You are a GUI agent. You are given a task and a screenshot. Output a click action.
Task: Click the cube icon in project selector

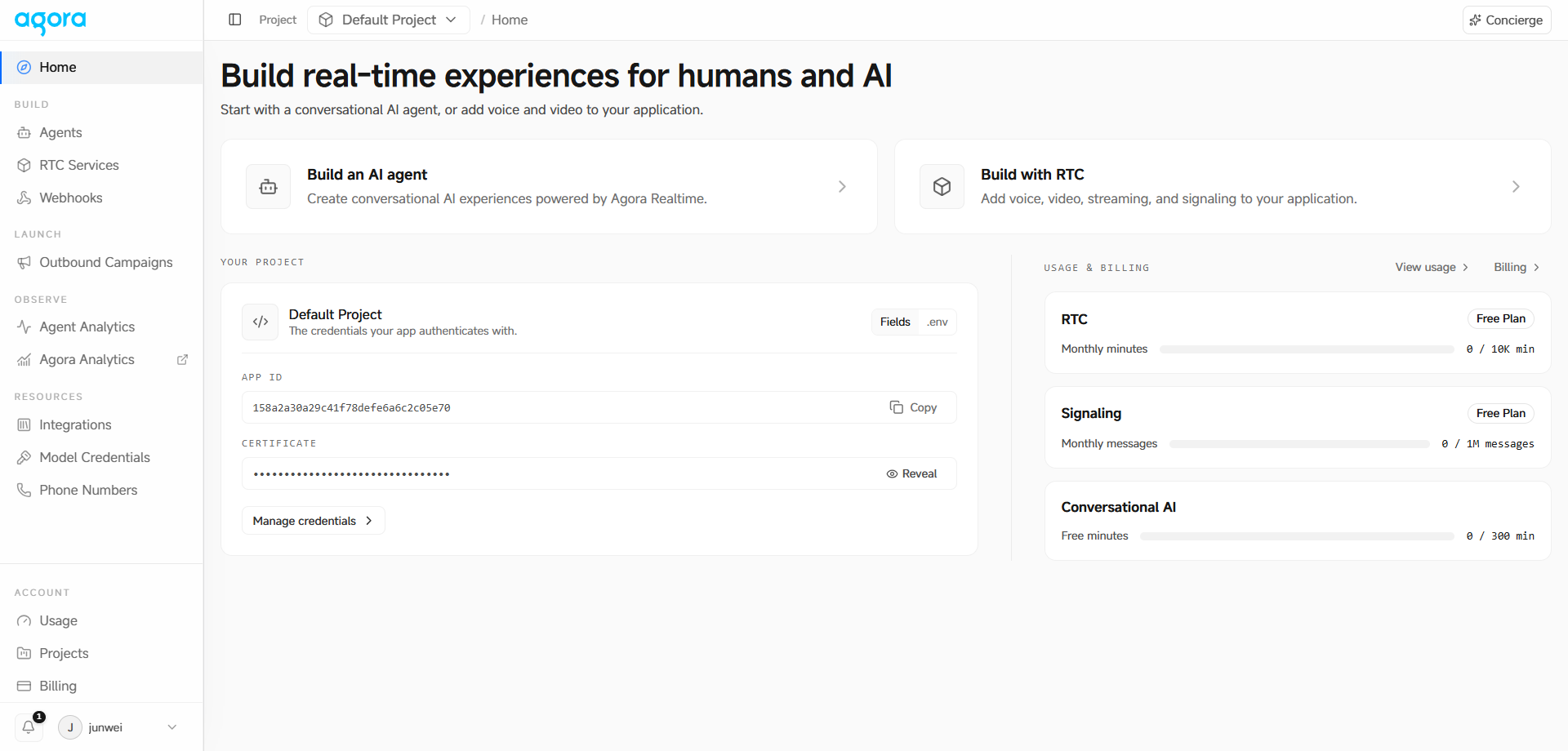pyautogui.click(x=326, y=20)
